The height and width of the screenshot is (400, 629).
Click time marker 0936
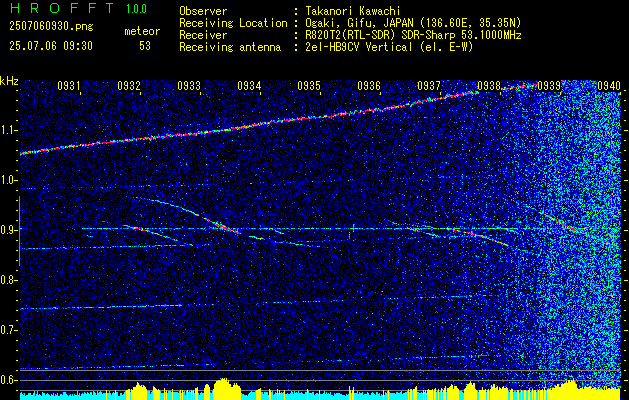[369, 85]
